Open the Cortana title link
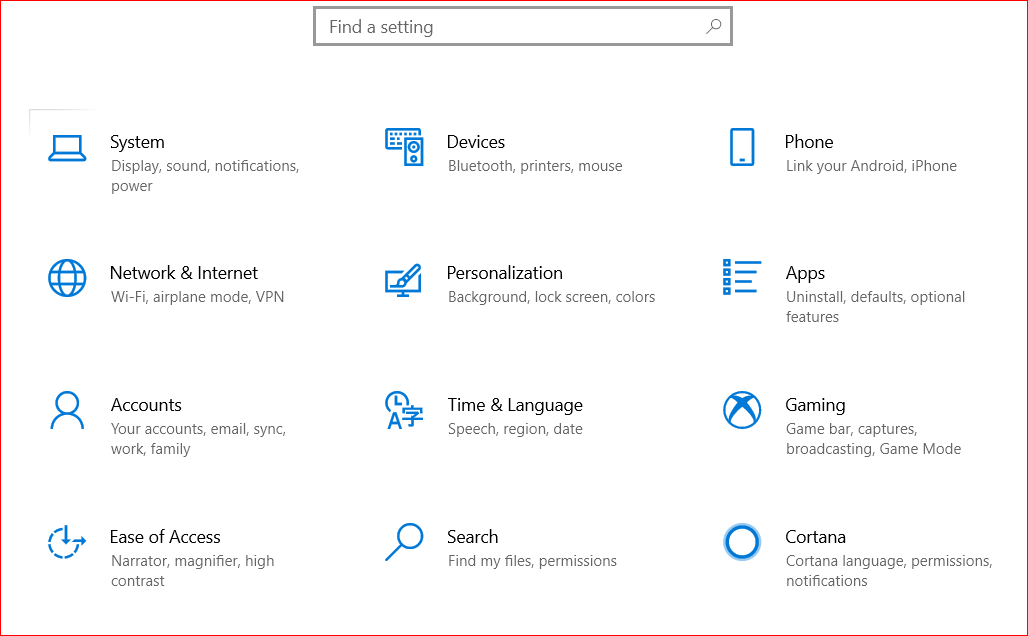 click(x=816, y=537)
